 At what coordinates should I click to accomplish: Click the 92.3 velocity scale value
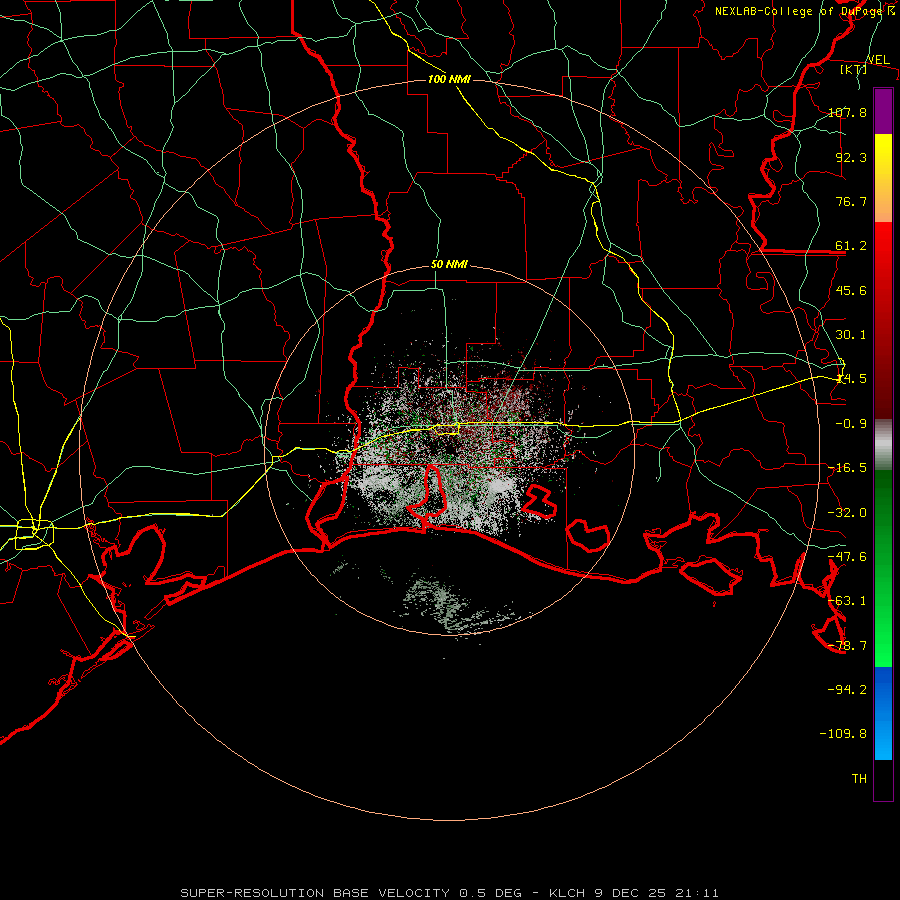[x=851, y=157]
